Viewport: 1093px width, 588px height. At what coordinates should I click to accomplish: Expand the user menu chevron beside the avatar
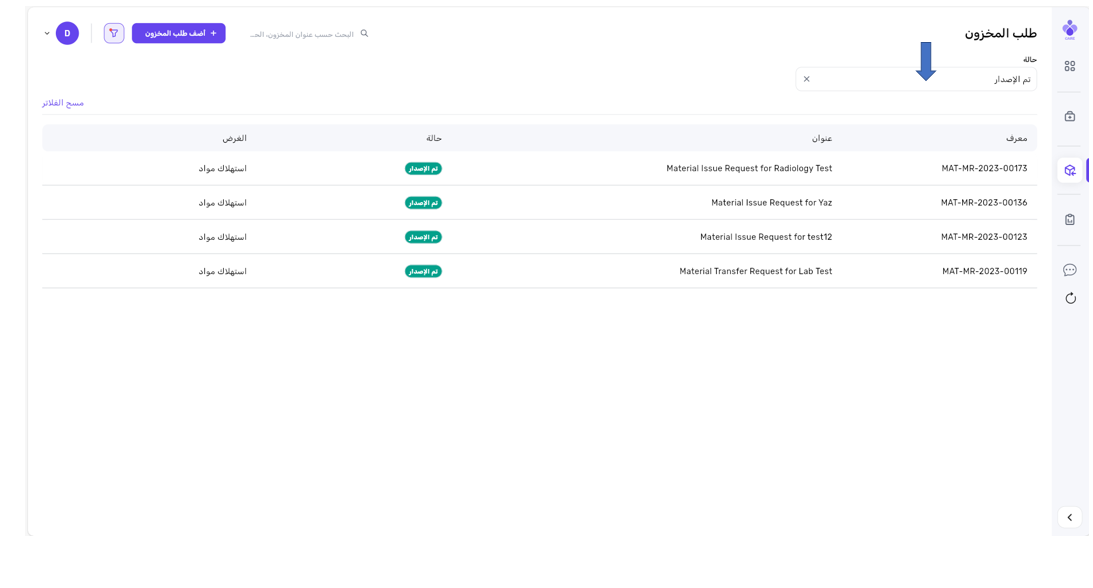47,34
